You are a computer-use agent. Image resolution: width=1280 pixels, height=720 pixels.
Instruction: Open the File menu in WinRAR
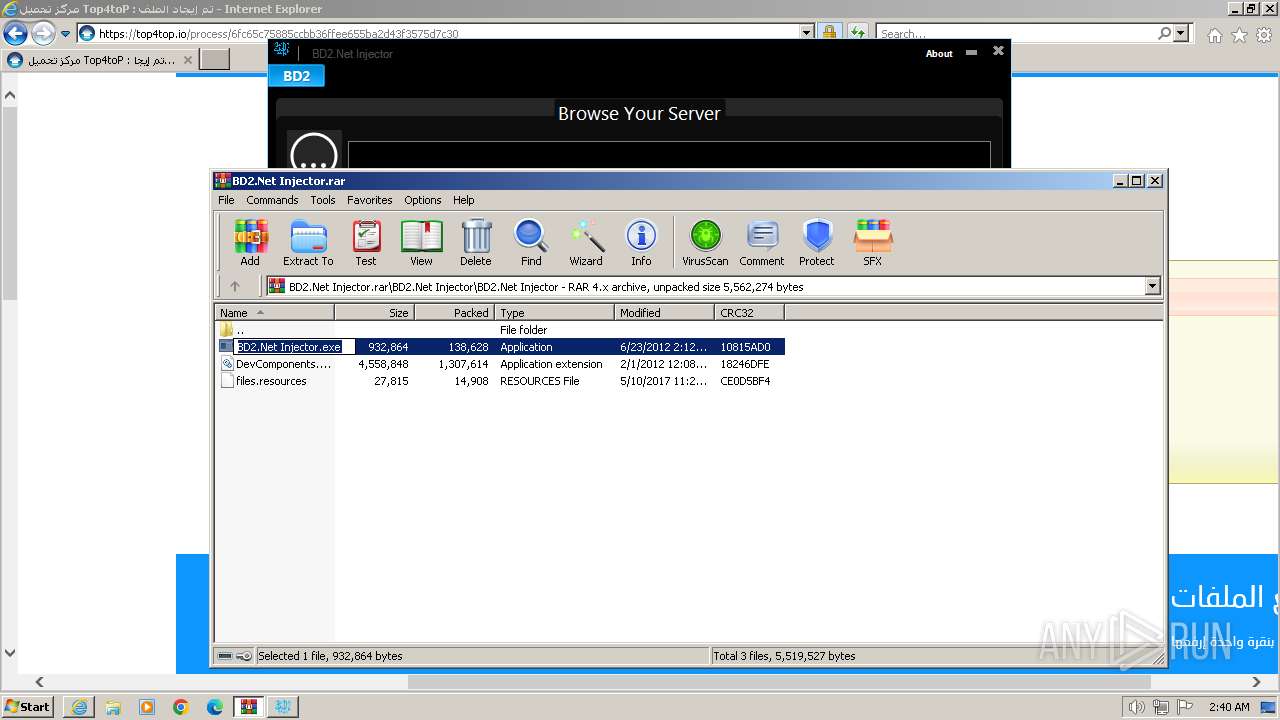226,200
